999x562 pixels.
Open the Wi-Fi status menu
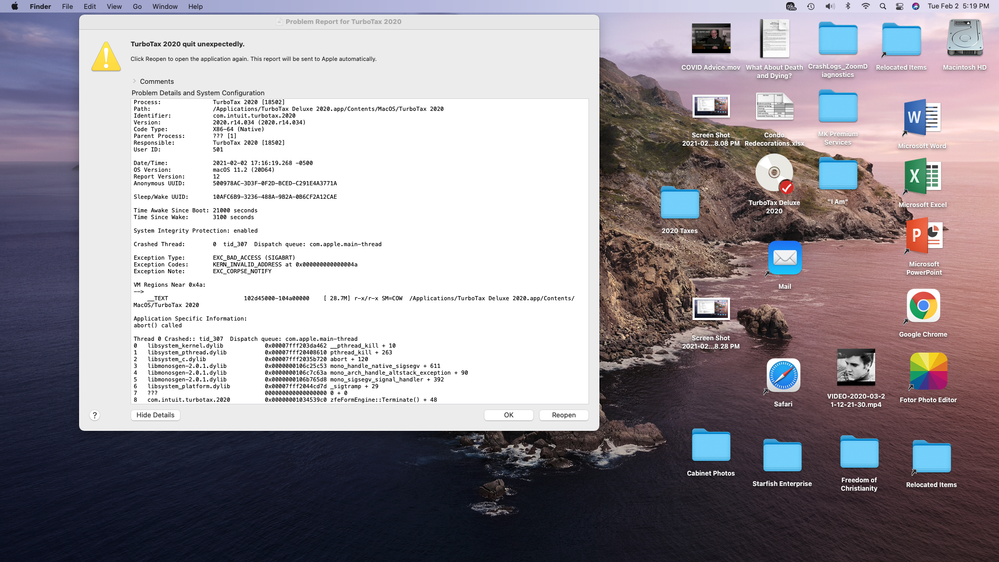click(865, 6)
